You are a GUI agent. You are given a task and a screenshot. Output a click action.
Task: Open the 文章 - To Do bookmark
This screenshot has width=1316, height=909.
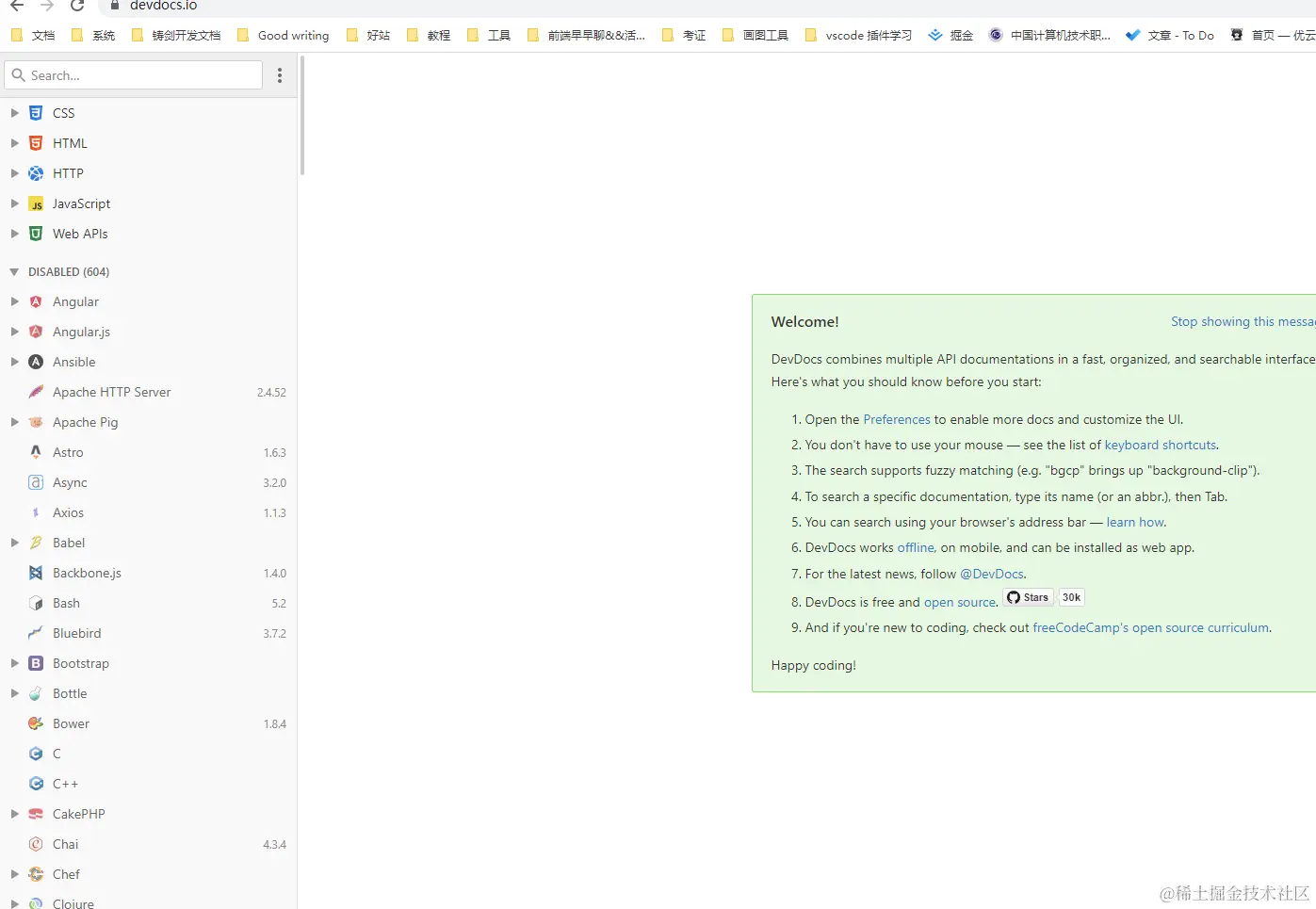pyautogui.click(x=1170, y=35)
